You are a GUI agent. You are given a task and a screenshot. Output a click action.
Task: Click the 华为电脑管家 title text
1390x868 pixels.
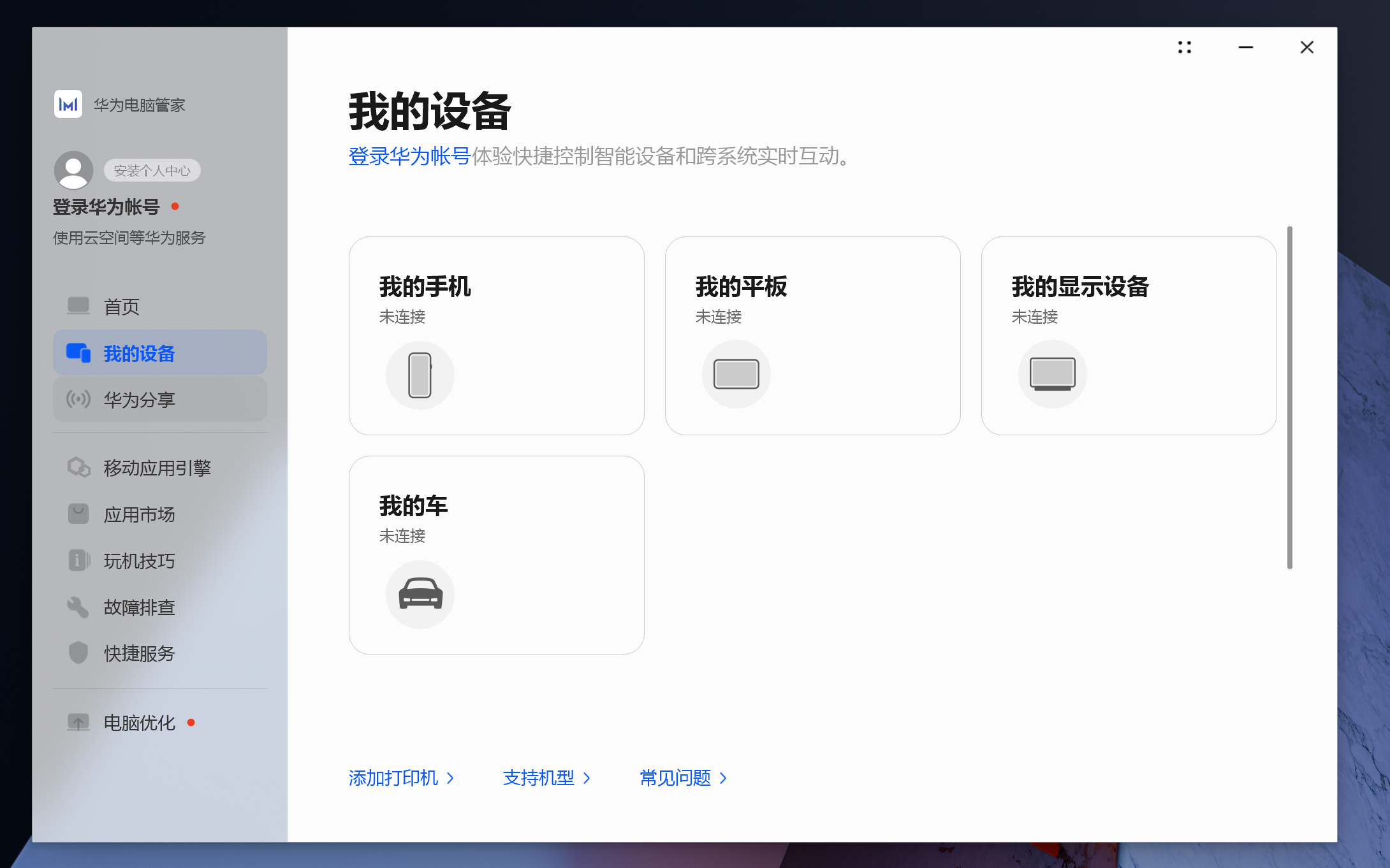[140, 105]
